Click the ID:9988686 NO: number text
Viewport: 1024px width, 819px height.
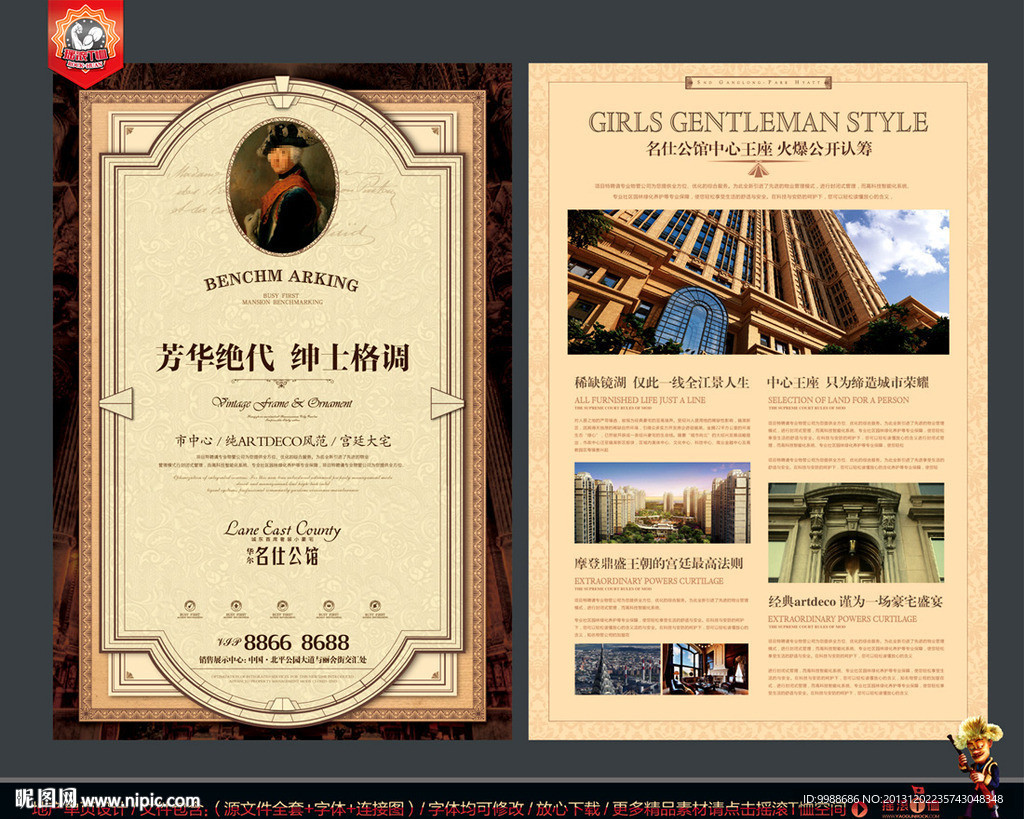[903, 799]
